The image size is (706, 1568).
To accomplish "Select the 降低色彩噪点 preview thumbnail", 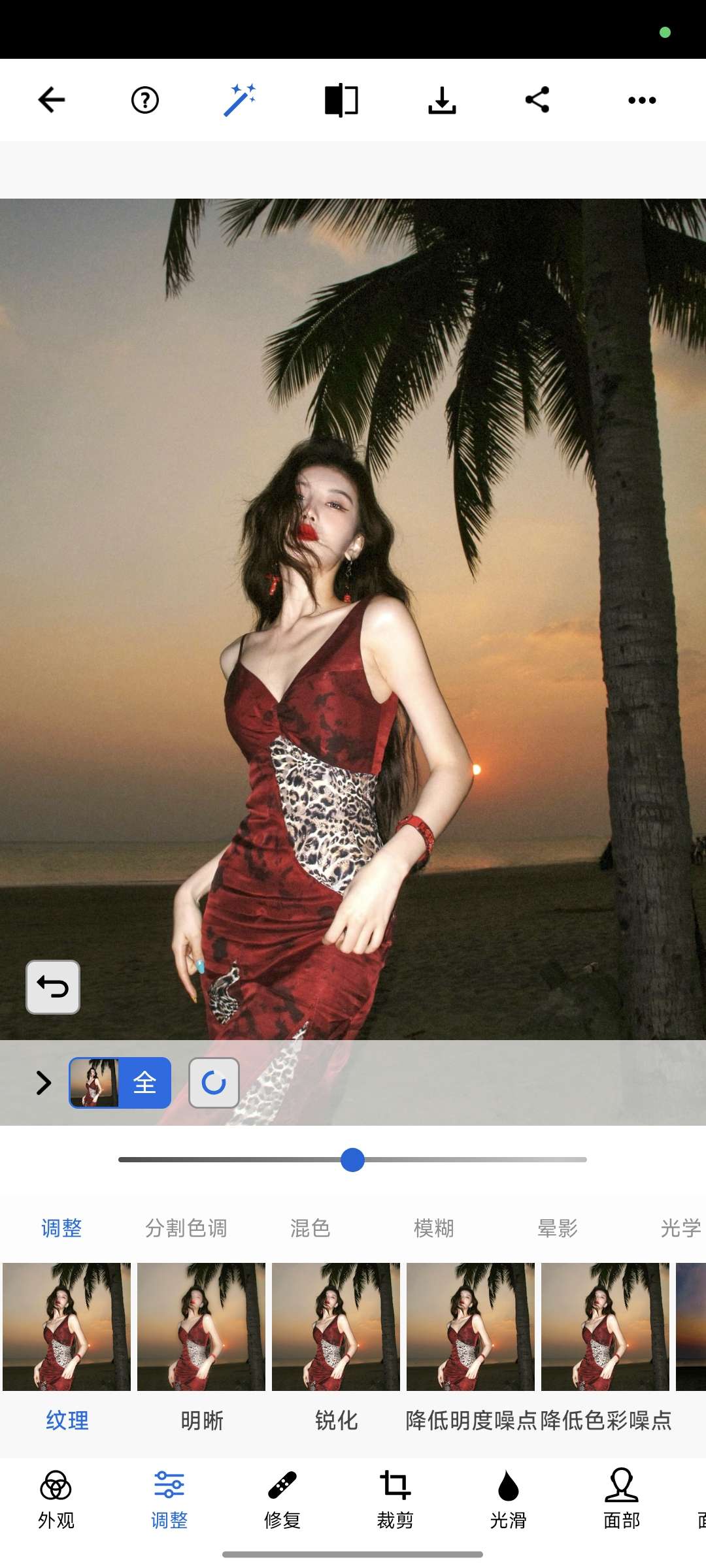I will coord(605,1326).
